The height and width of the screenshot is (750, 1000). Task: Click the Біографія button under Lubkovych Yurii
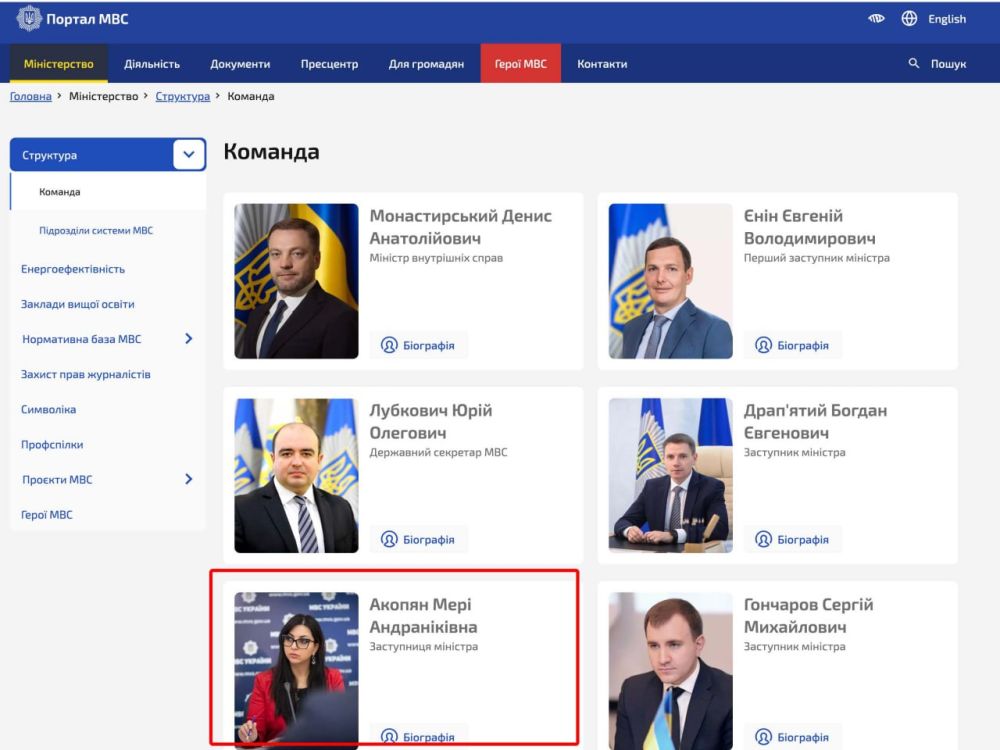(x=419, y=539)
